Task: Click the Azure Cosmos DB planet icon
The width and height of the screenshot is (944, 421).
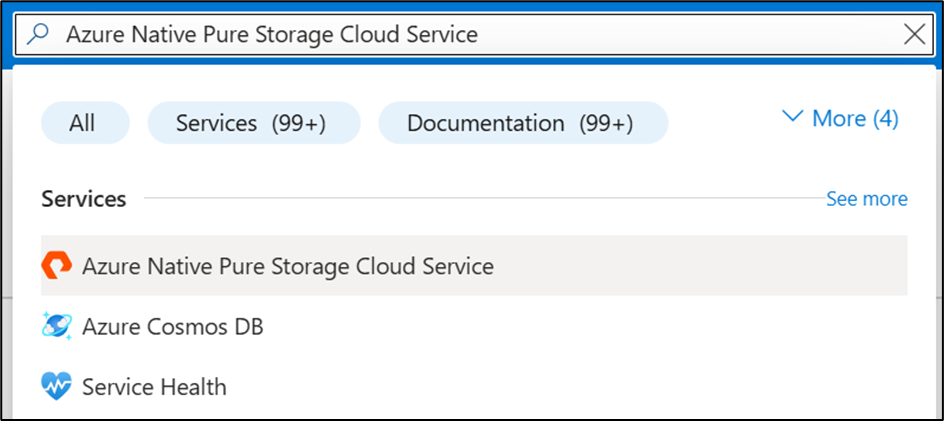Action: coord(57,326)
